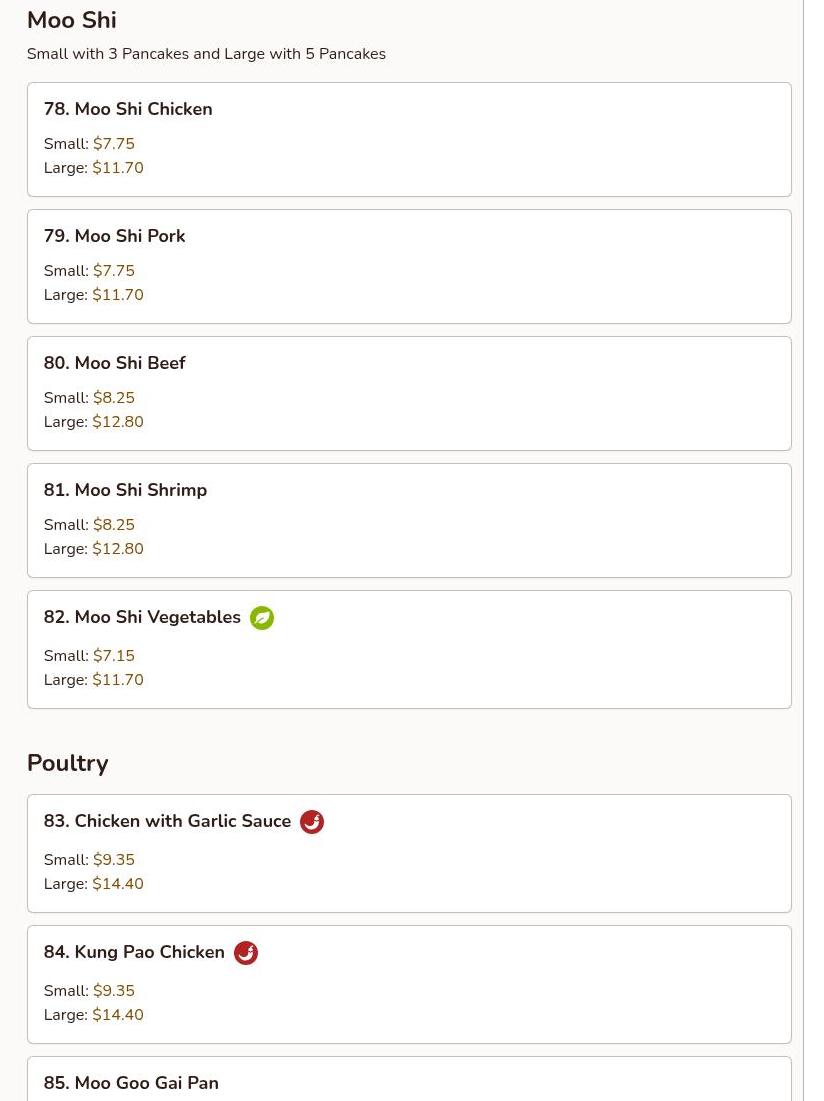
Task: Open 81. Moo Shi Shrimp entry
Action: point(125,490)
